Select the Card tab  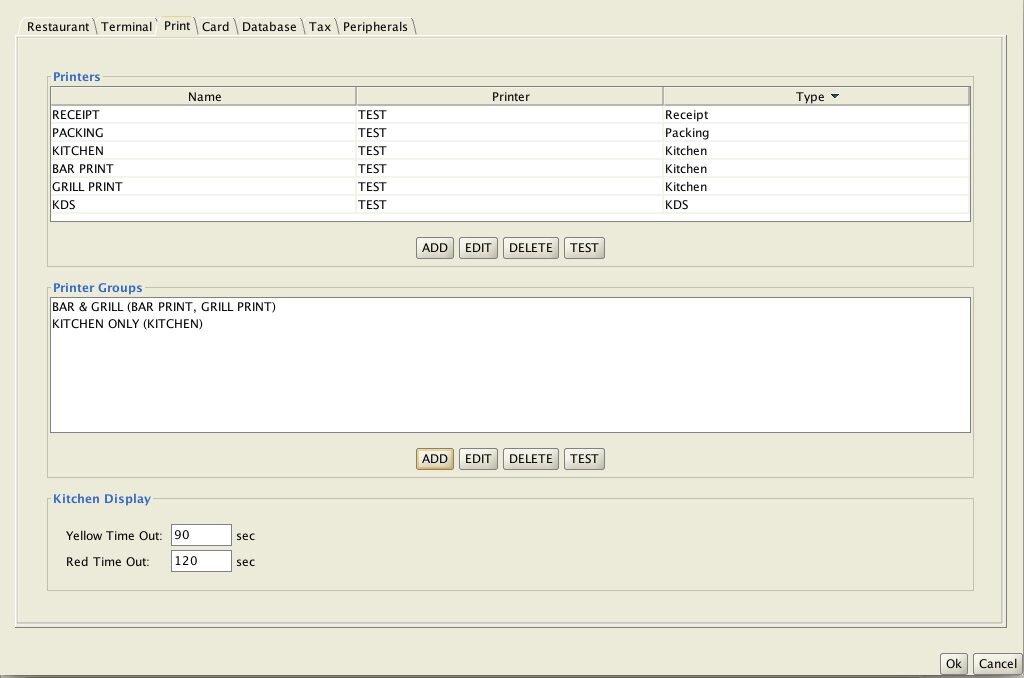tap(215, 27)
